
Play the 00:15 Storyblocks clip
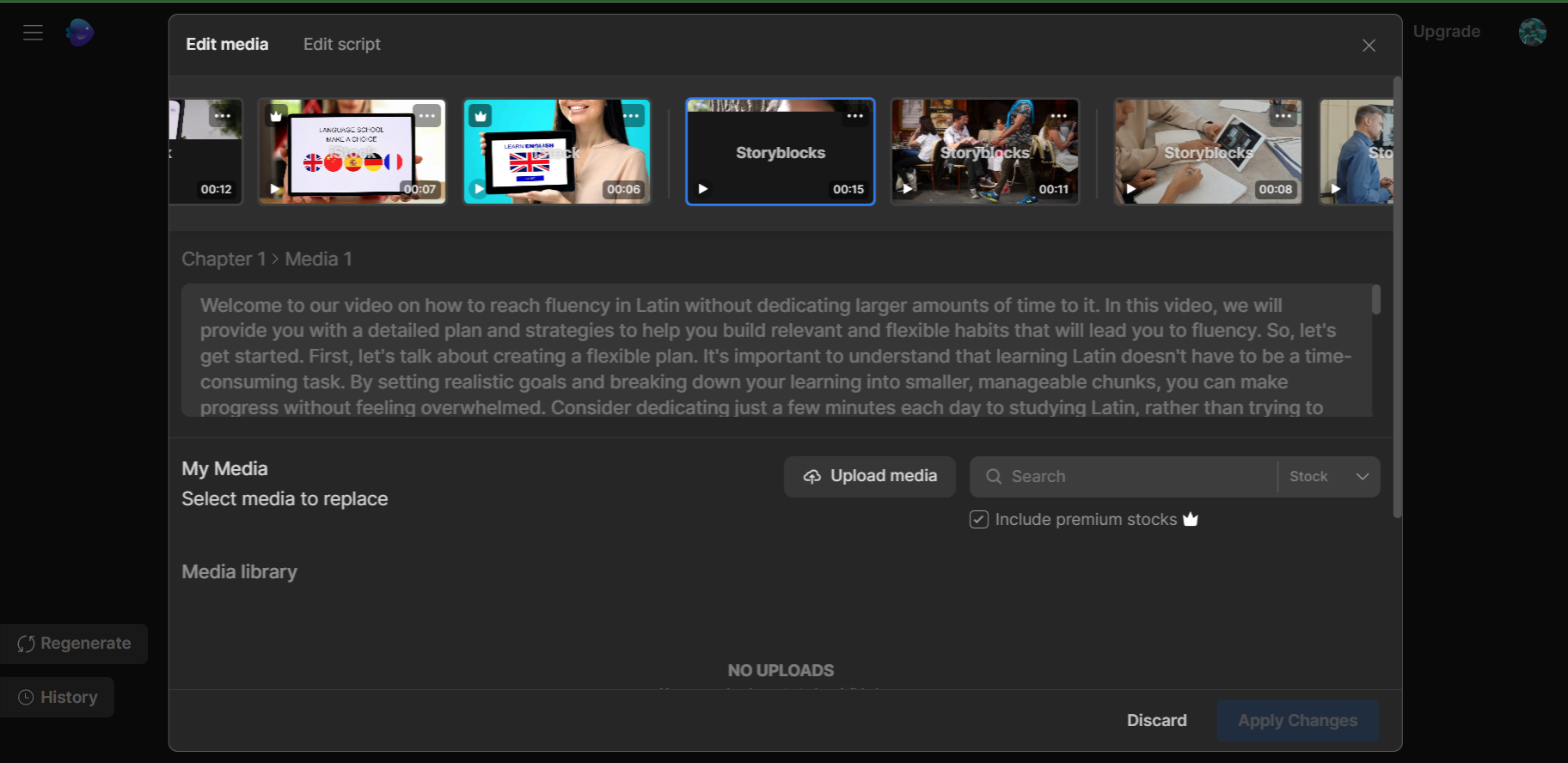[703, 189]
